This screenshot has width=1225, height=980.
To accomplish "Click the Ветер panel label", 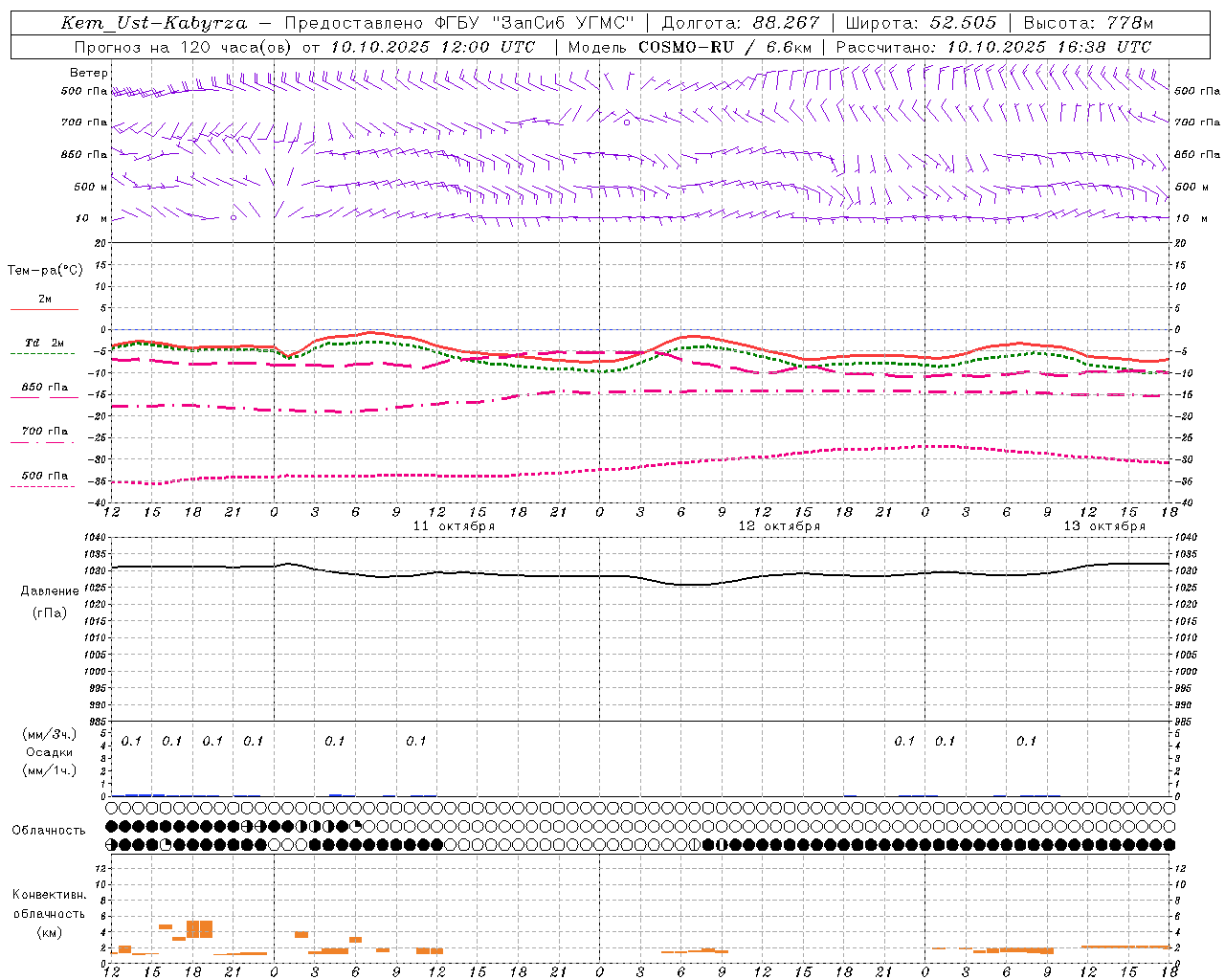I will click(x=89, y=73).
